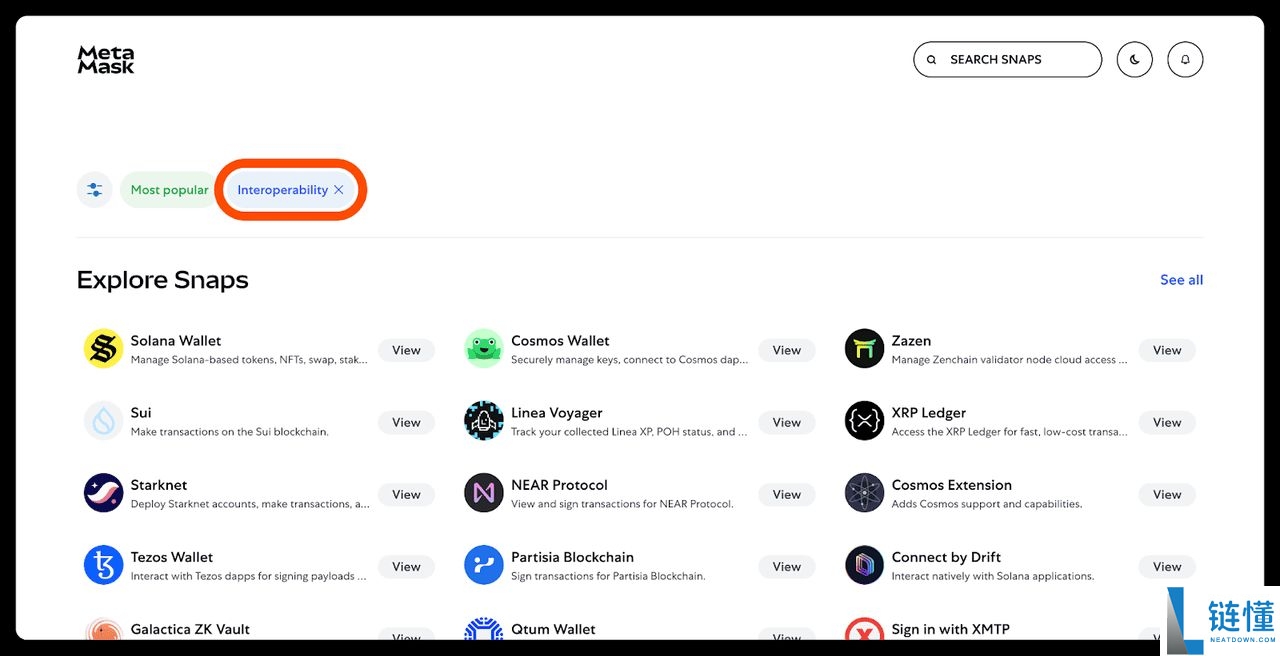Viewport: 1280px width, 656px height.
Task: Click the search magnifier icon
Action: point(932,60)
